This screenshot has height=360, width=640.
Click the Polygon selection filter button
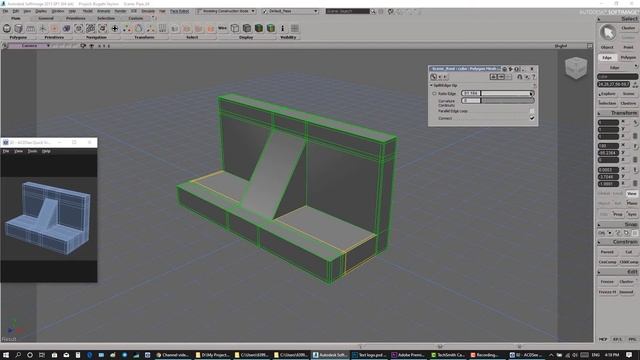(x=628, y=58)
